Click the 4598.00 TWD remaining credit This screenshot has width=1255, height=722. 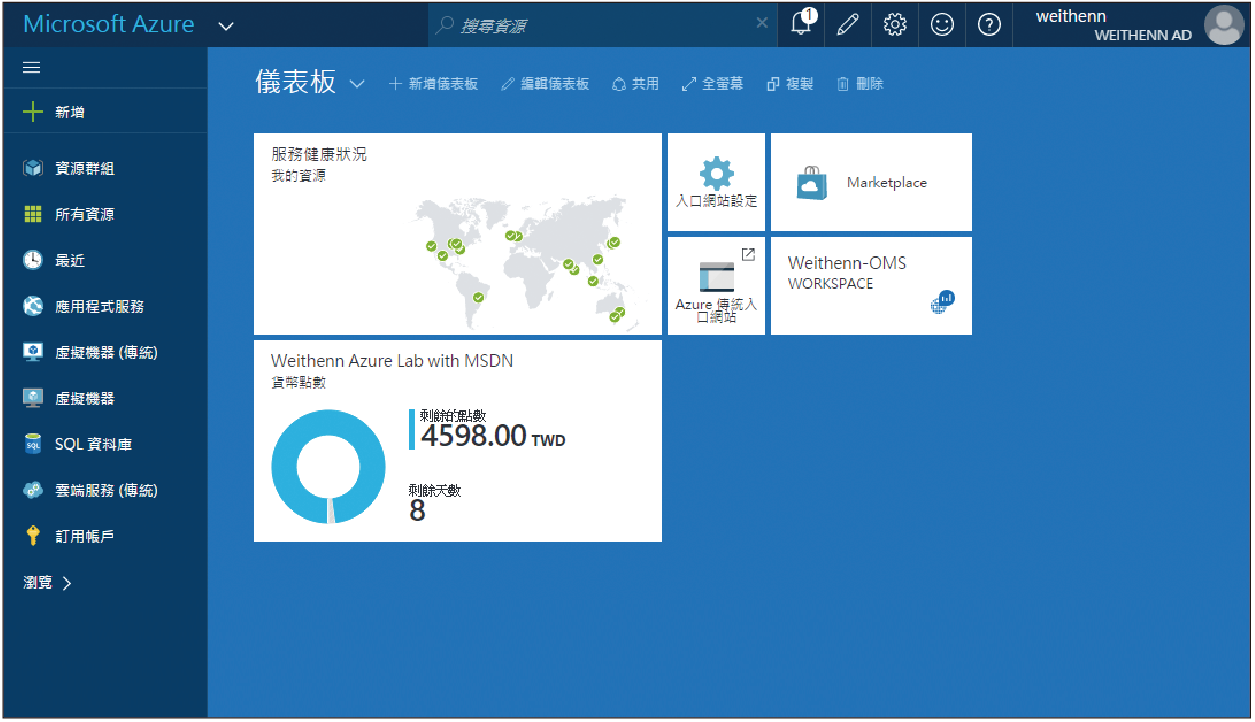pyautogui.click(x=493, y=436)
